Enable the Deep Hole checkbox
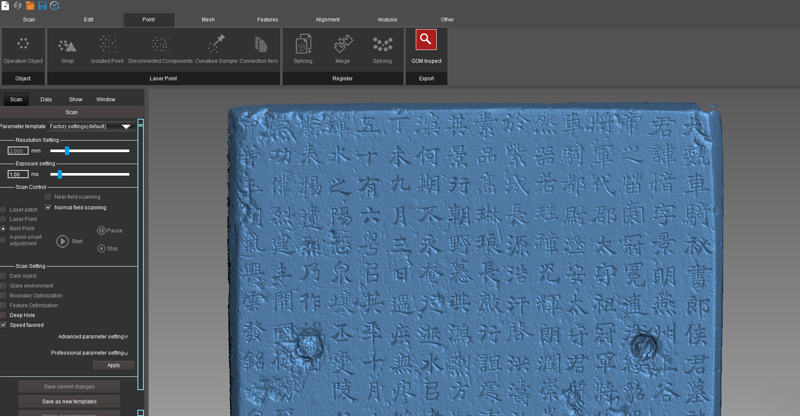 point(4,314)
